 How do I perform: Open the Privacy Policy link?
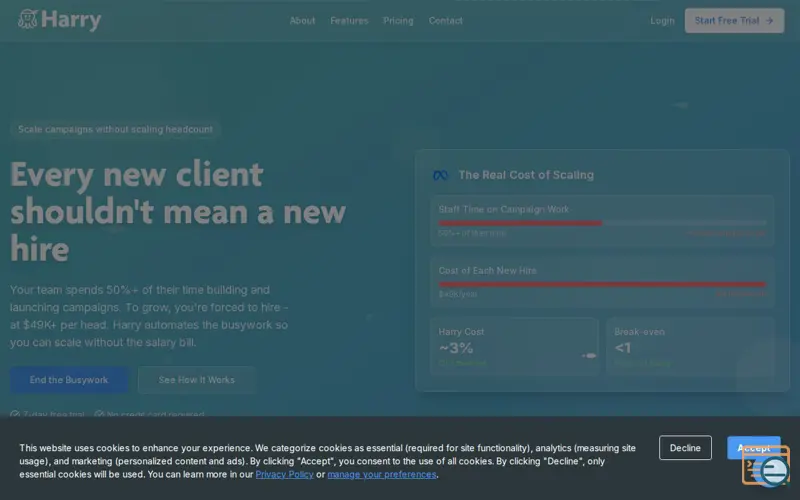(284, 474)
